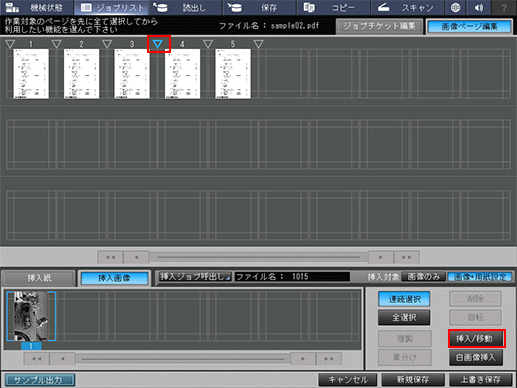The image size is (517, 388).
Task: Select page 1 thumbnail
Action: click(31, 74)
